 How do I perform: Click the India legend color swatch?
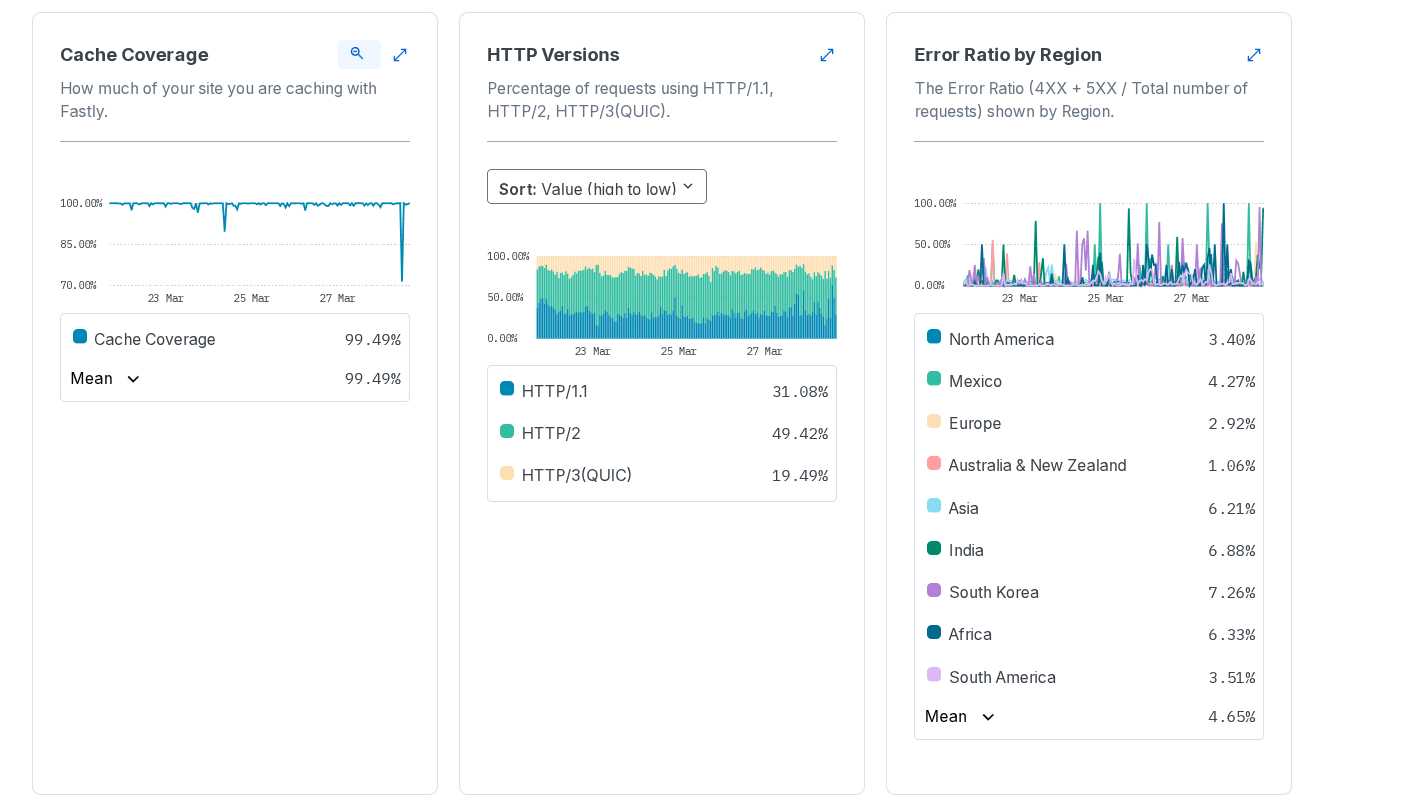coord(934,548)
